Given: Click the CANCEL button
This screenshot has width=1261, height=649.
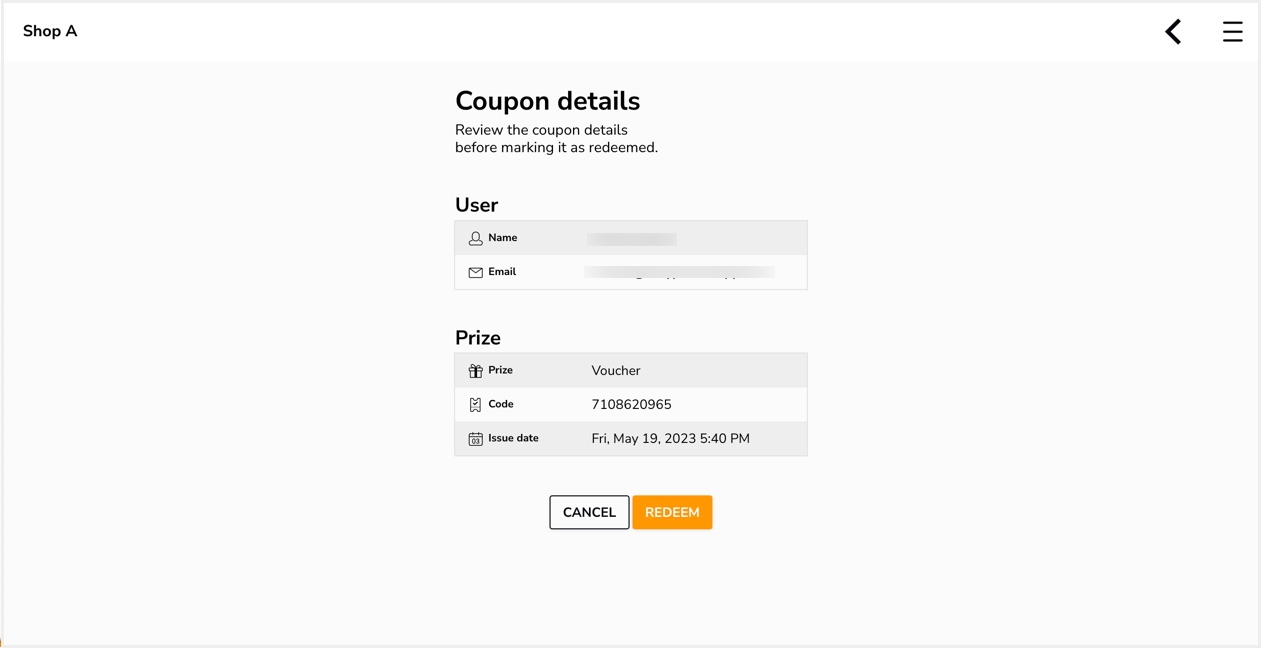Looking at the screenshot, I should click(x=589, y=512).
